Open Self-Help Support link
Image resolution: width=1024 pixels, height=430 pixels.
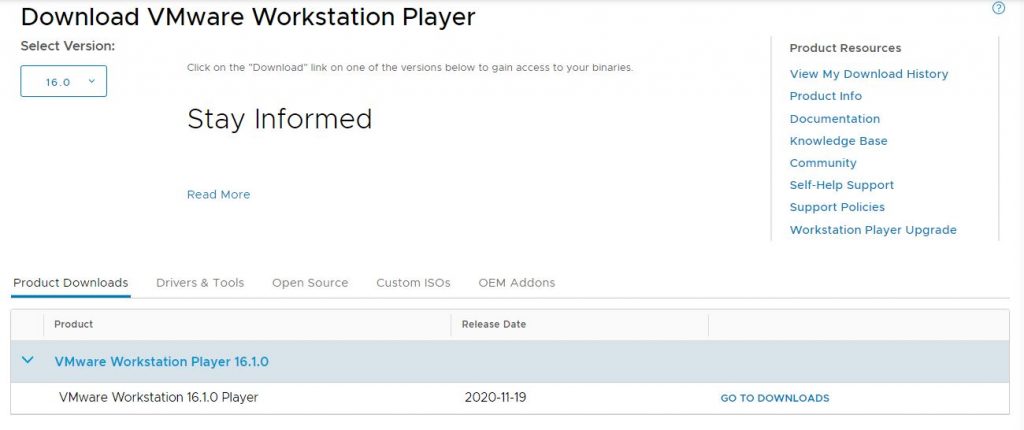(842, 185)
